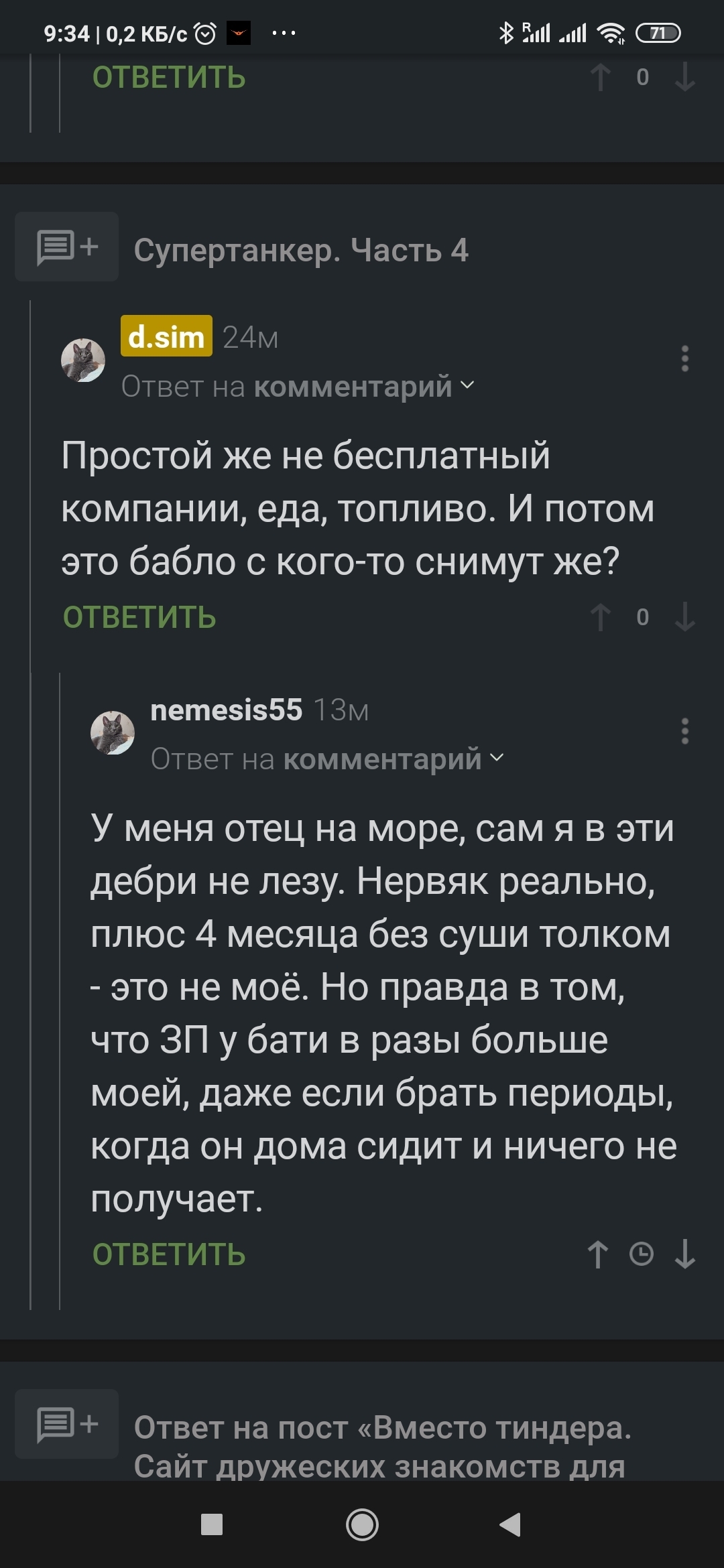
Task: Upvote d.sim's comment
Action: 600,617
